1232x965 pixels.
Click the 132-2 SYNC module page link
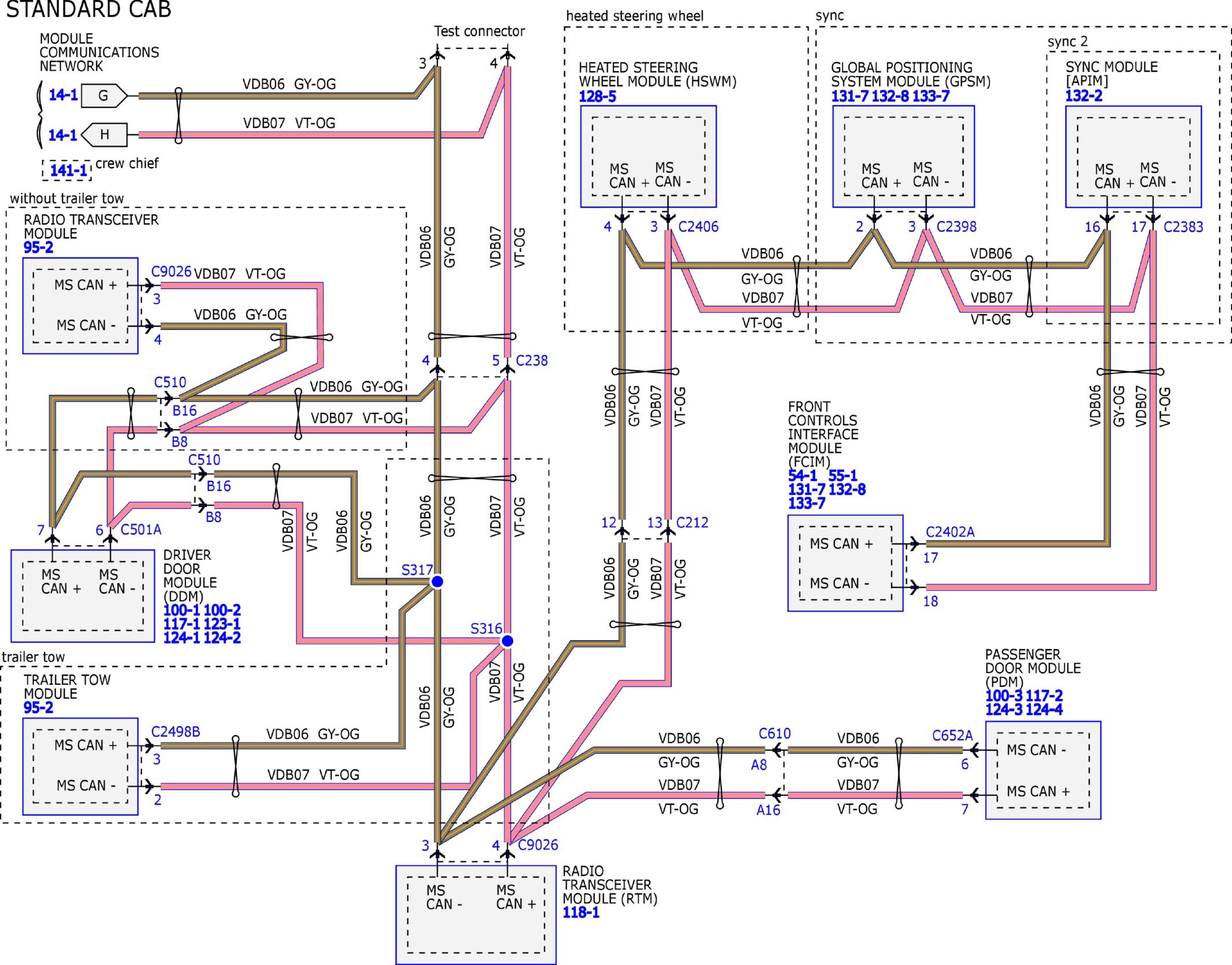1083,96
